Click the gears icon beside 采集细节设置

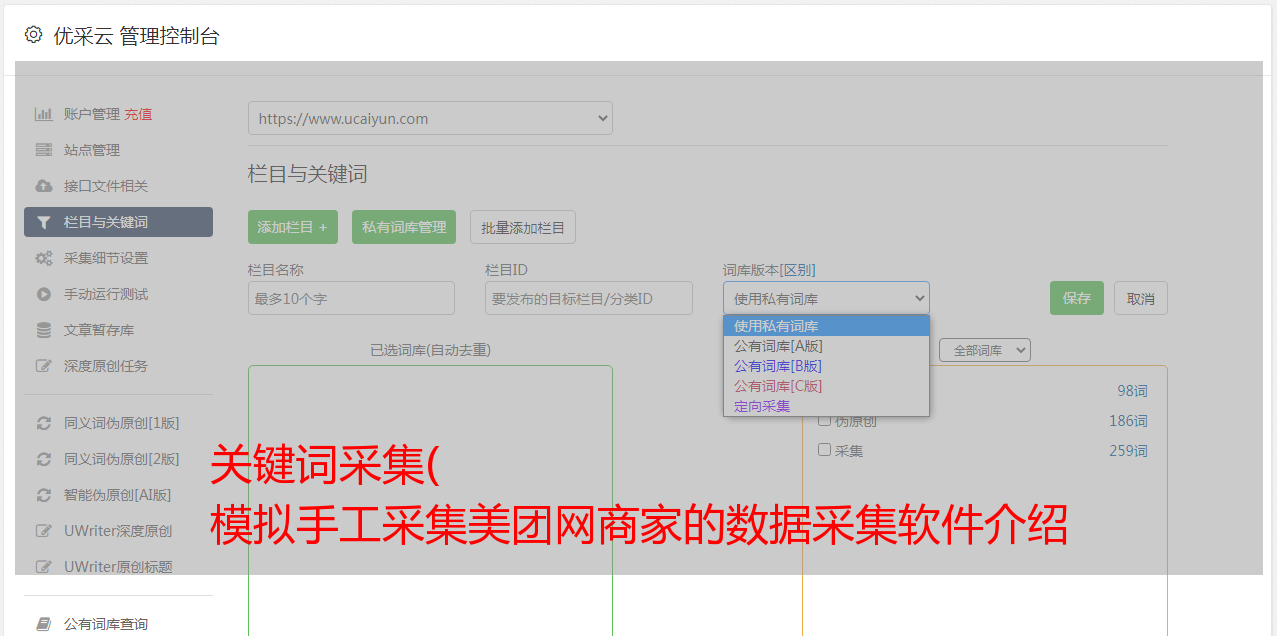[44, 258]
